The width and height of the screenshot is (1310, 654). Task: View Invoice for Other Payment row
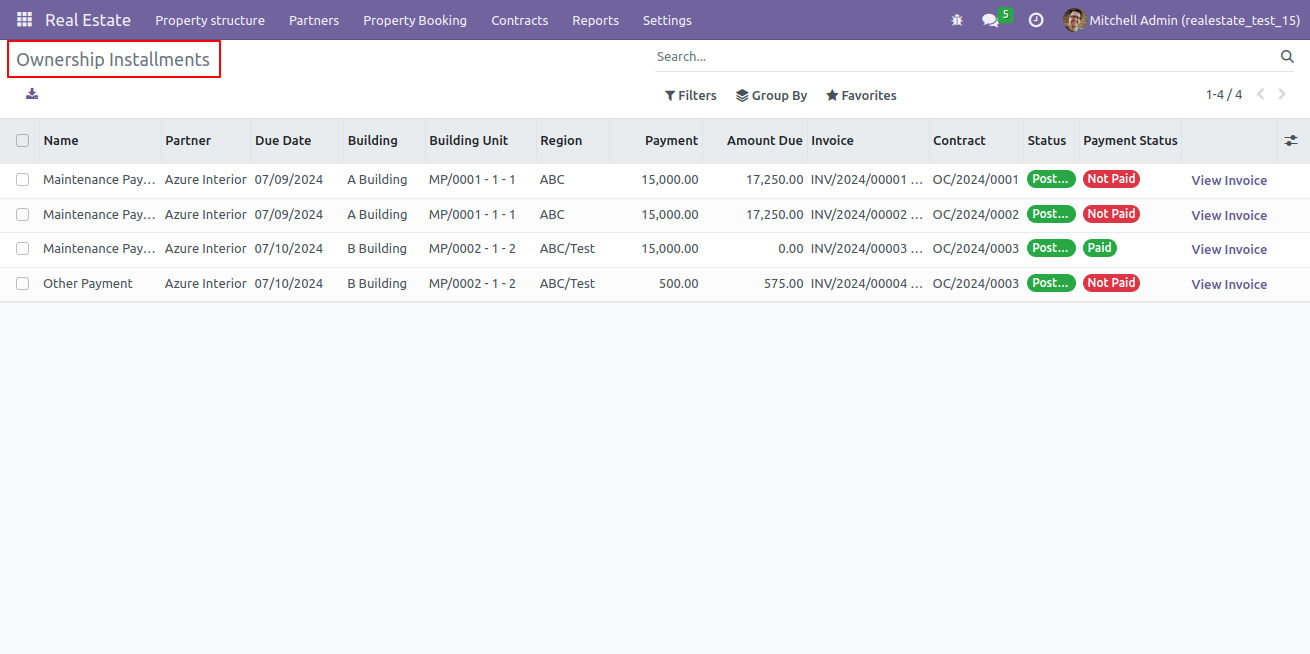pyautogui.click(x=1229, y=285)
